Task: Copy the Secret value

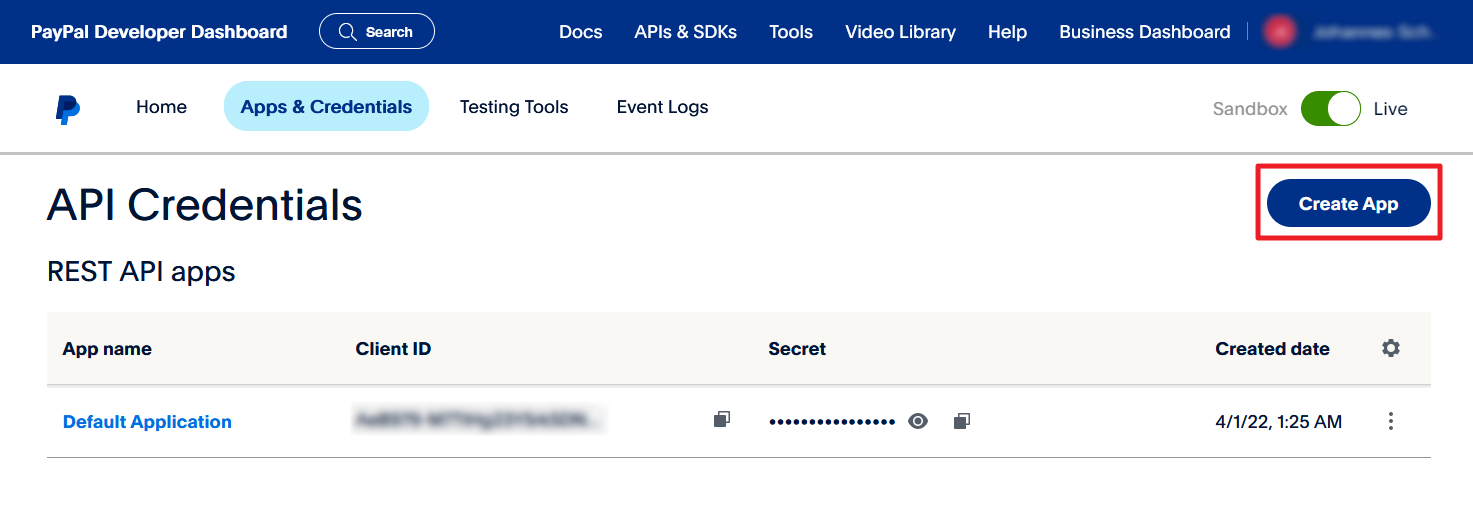Action: [961, 421]
